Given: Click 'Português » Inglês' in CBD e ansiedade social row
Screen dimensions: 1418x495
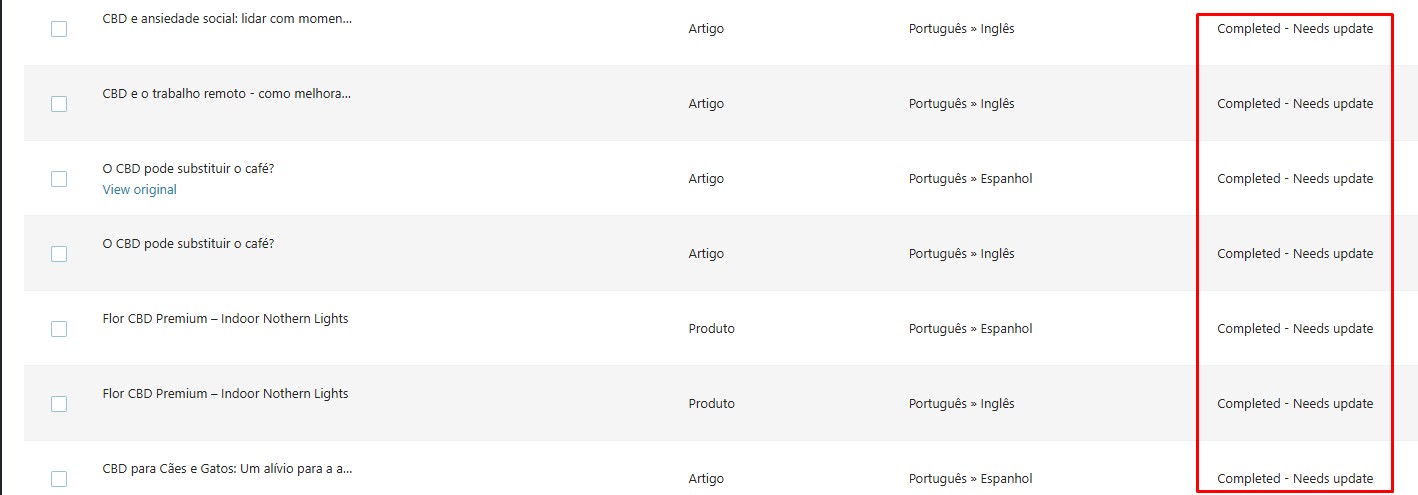Looking at the screenshot, I should pos(961,29).
